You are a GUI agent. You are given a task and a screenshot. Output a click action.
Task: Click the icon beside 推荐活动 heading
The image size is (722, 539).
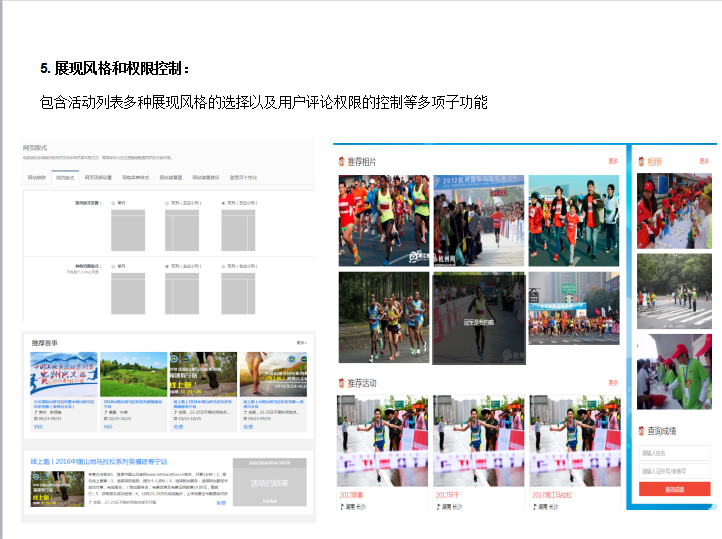click(341, 383)
